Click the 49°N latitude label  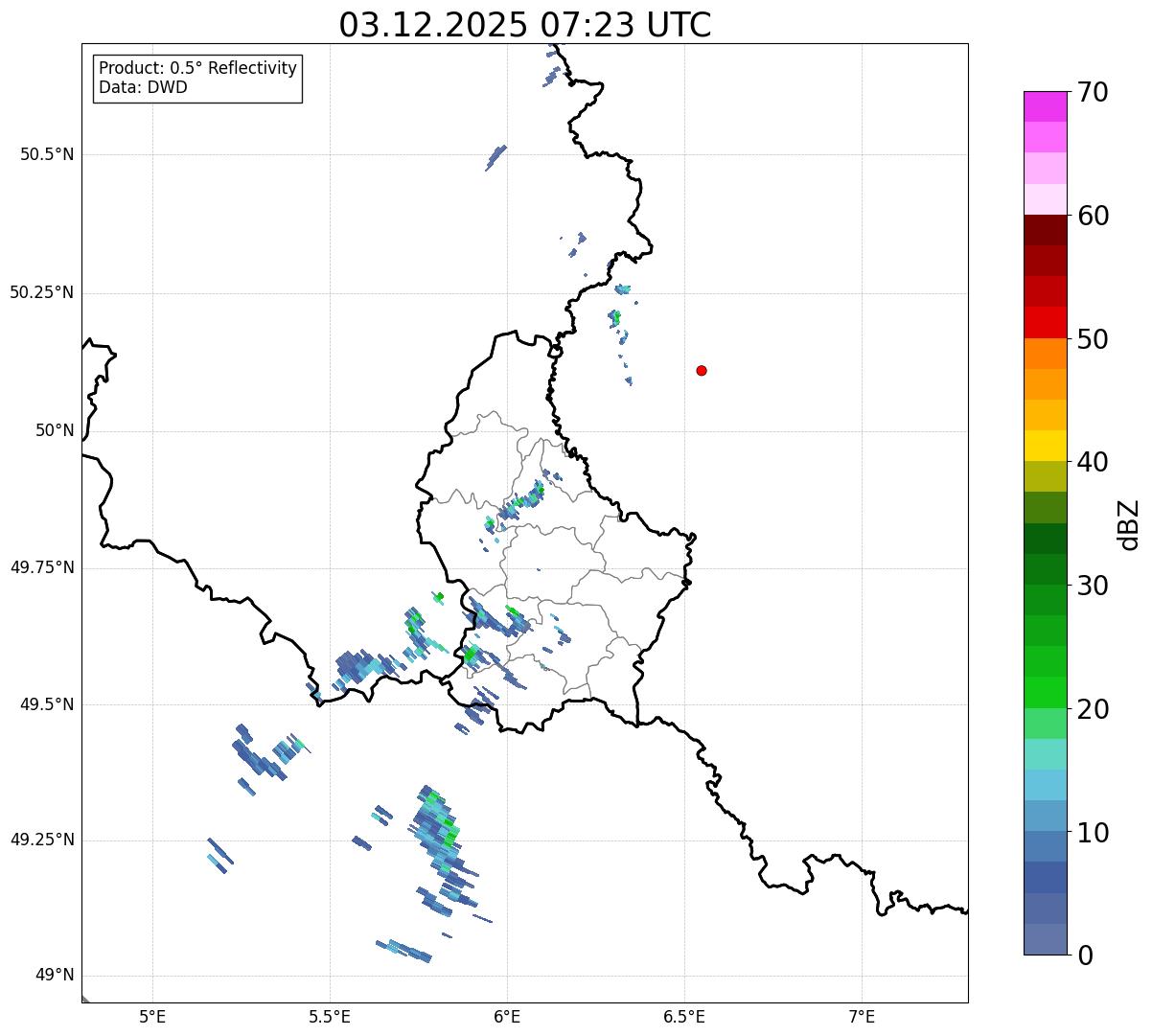[55, 976]
